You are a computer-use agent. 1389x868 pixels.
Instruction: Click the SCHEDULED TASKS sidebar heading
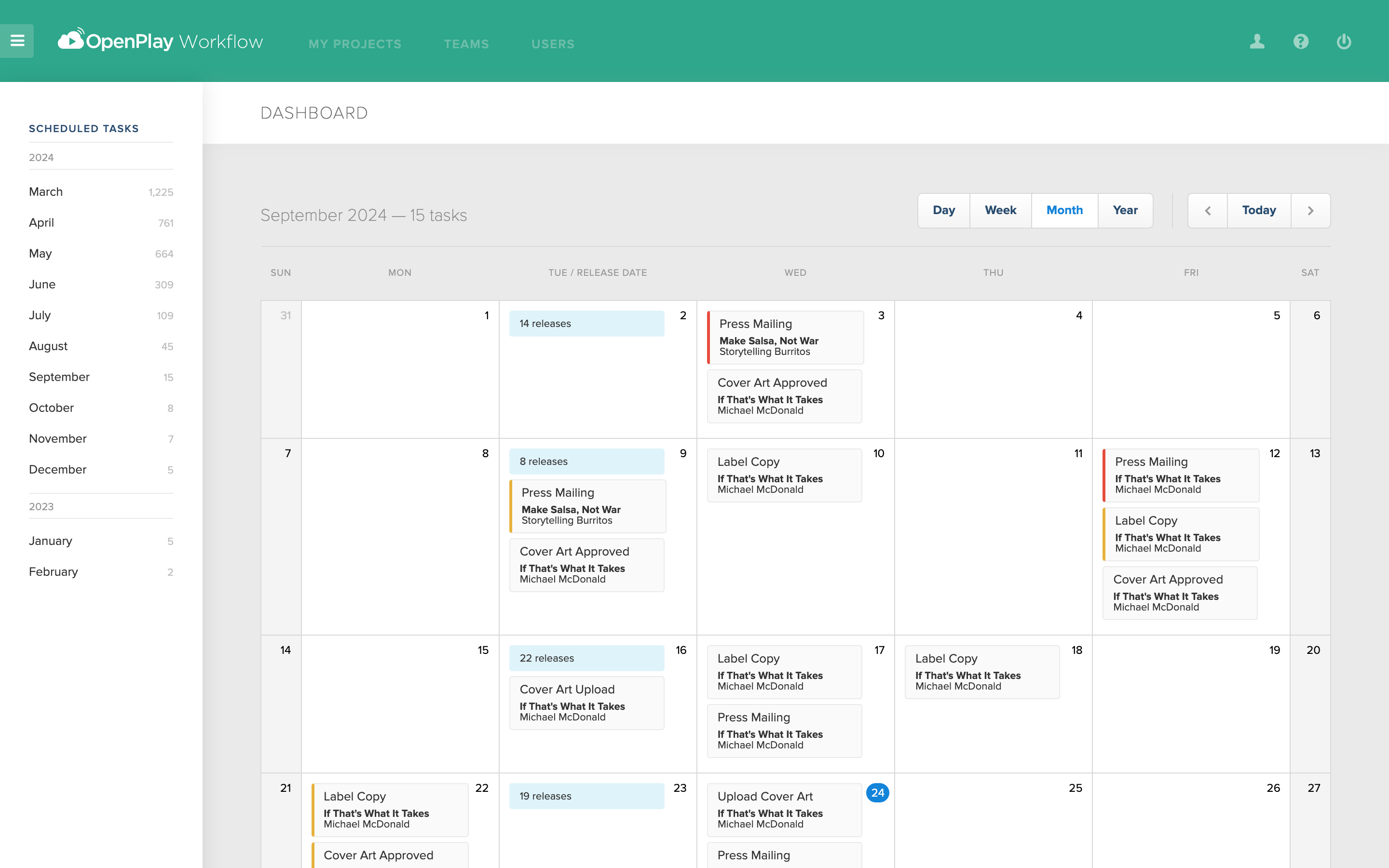pos(84,129)
